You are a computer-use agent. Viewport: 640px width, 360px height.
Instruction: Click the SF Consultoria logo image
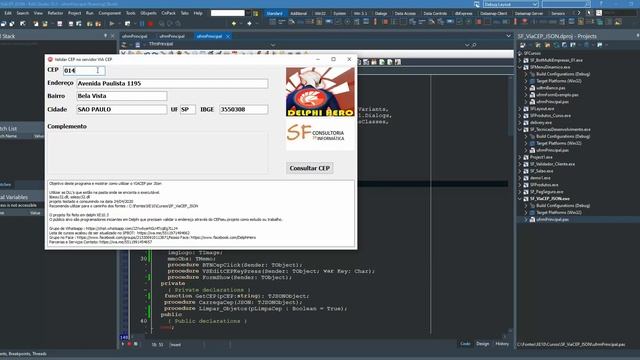coord(320,134)
